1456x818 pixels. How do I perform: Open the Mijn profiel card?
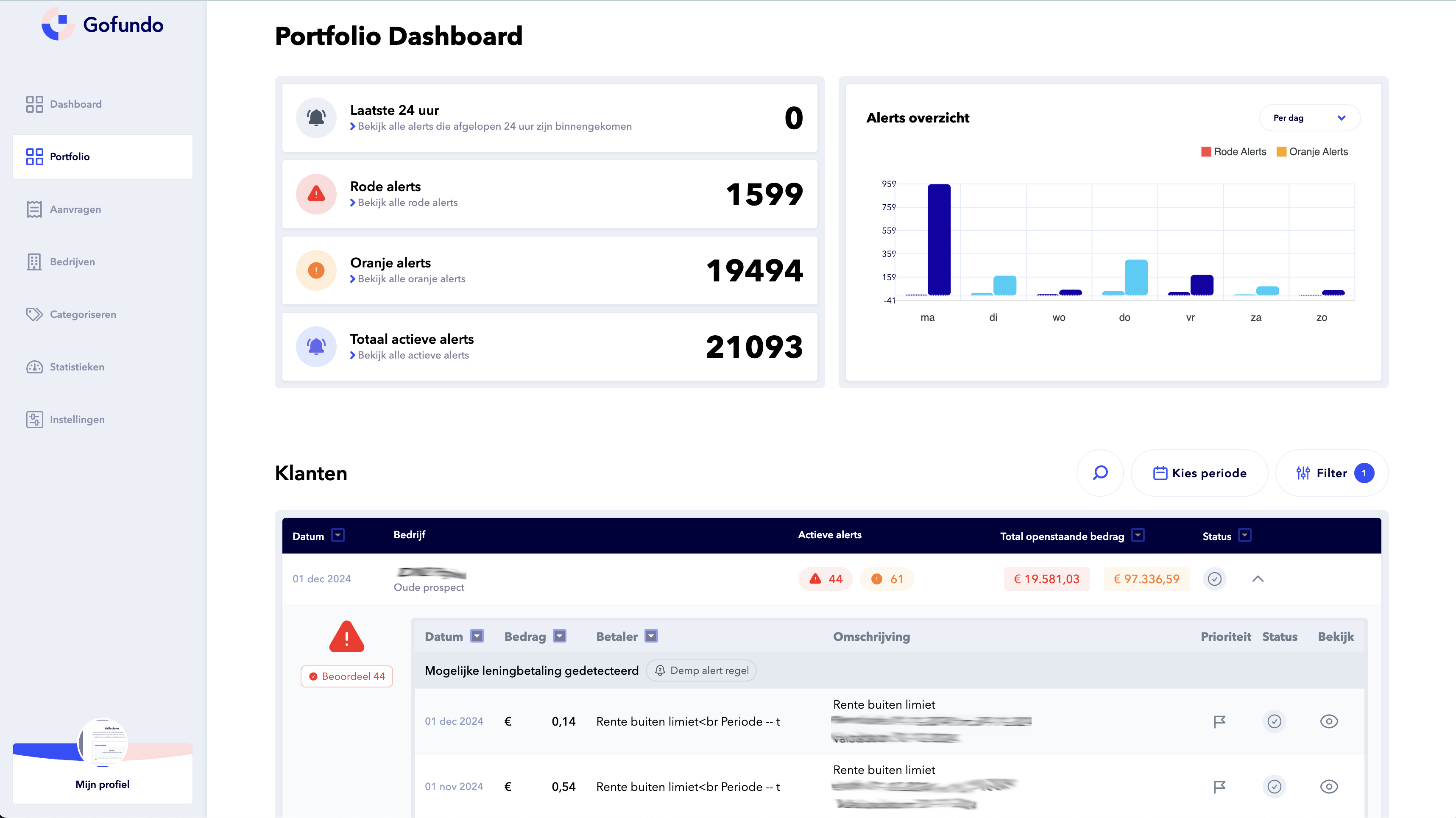pyautogui.click(x=102, y=784)
